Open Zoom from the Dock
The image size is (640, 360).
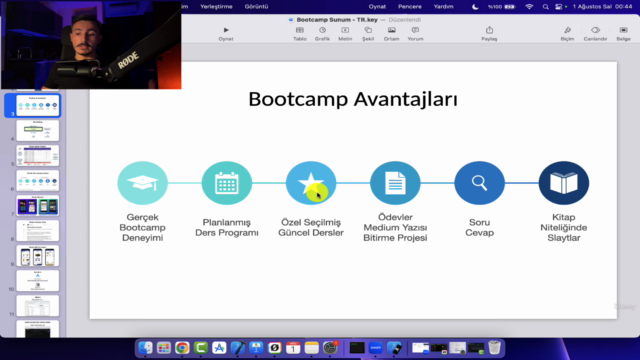click(376, 348)
